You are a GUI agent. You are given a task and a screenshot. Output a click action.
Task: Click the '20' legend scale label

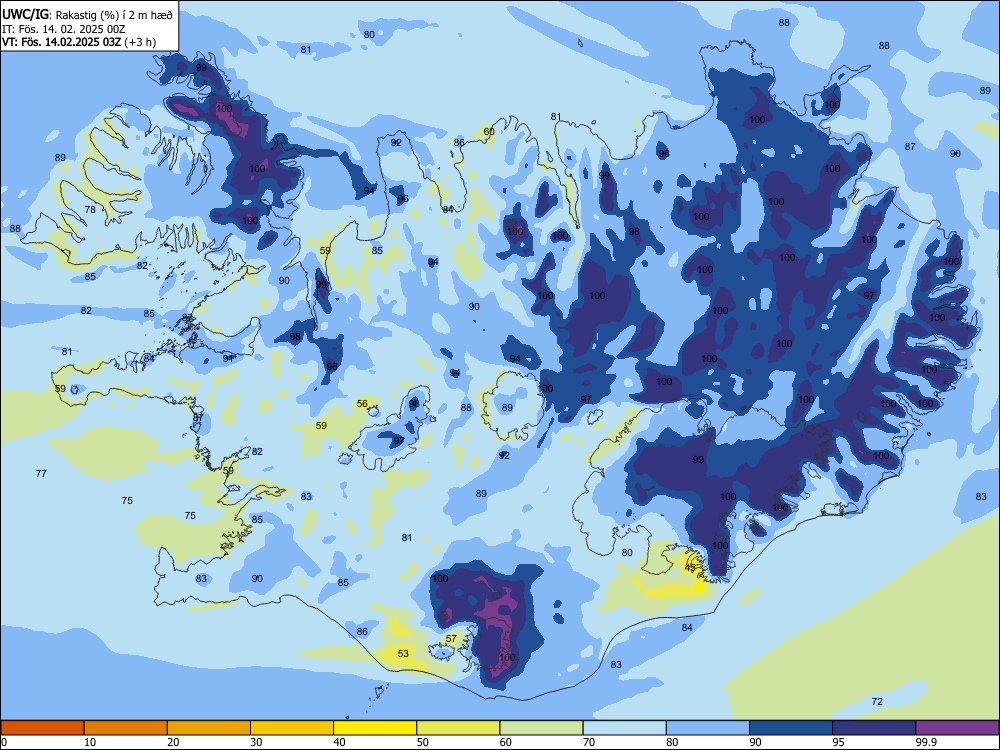[x=173, y=742]
